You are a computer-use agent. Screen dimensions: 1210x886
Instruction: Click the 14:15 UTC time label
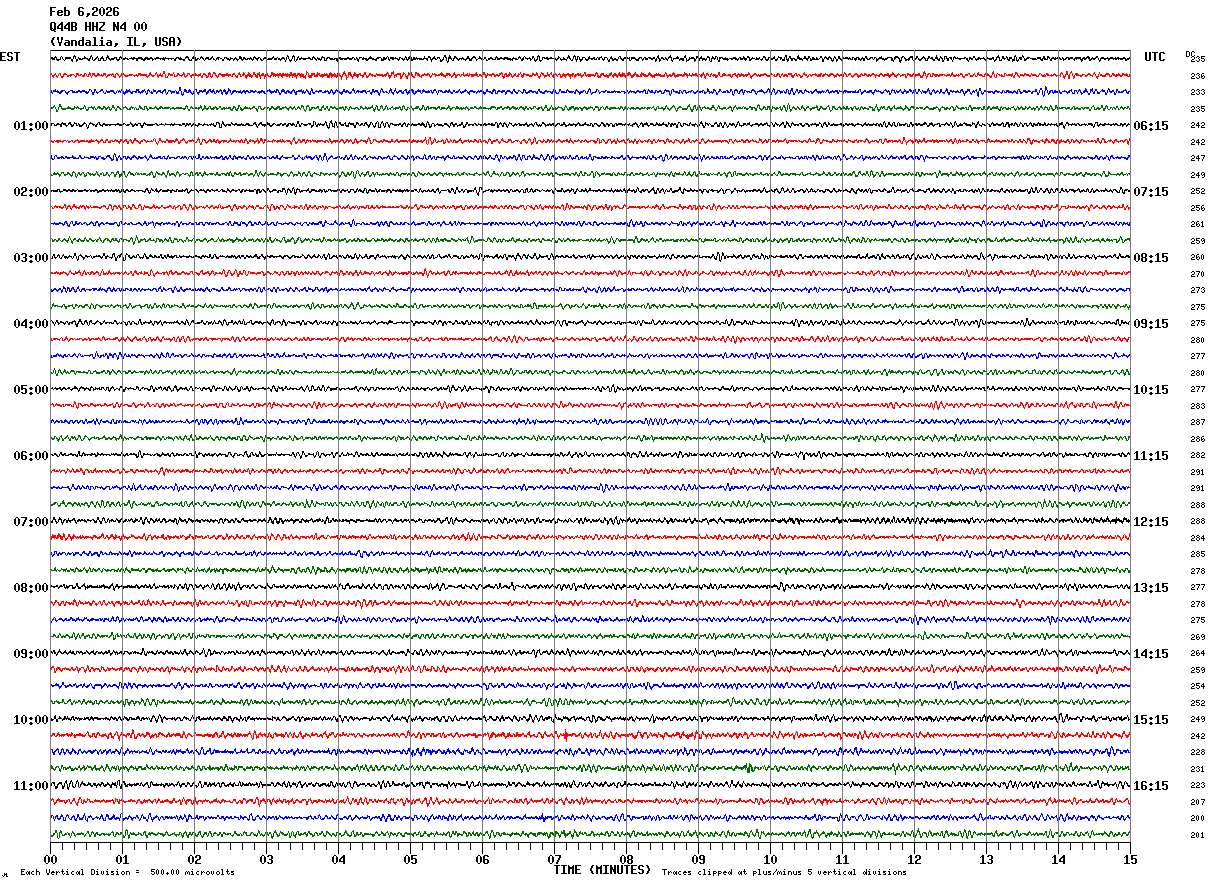point(1150,654)
